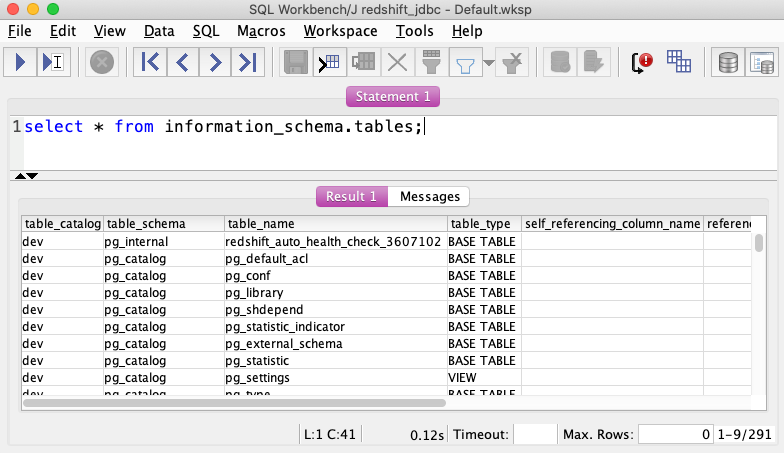The height and width of the screenshot is (453, 784).
Task: Select pg_settings table name cell
Action: coord(336,378)
